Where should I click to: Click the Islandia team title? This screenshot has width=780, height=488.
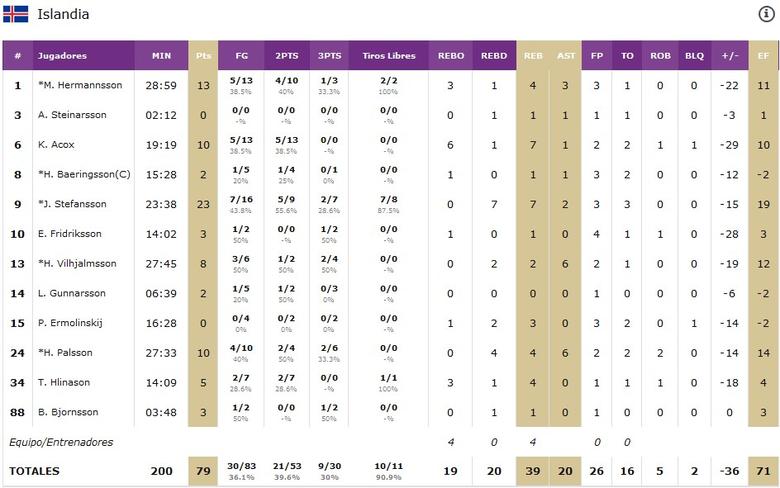62,14
